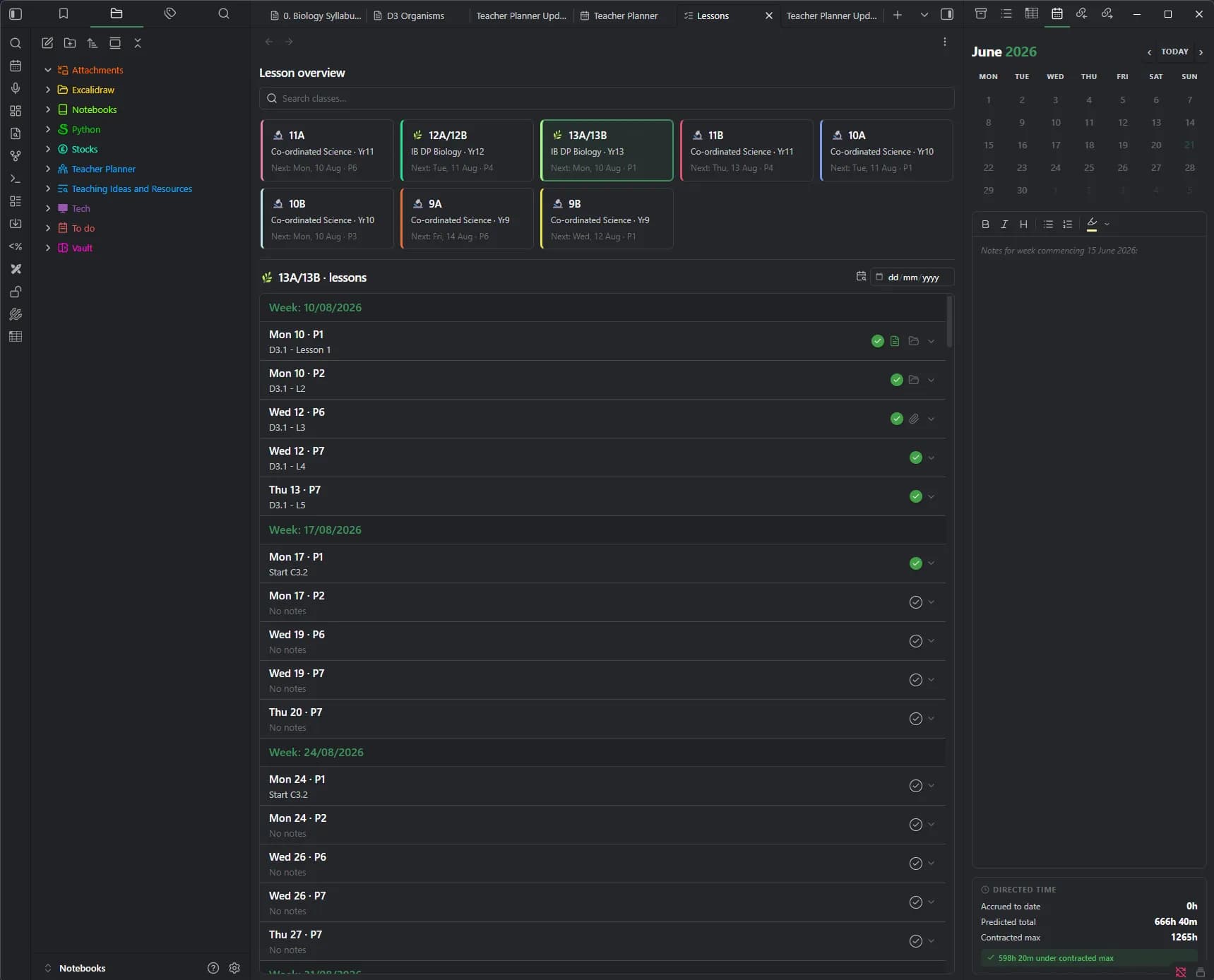1214x980 pixels.
Task: Switch to Teacher Planner tab
Action: click(619, 16)
